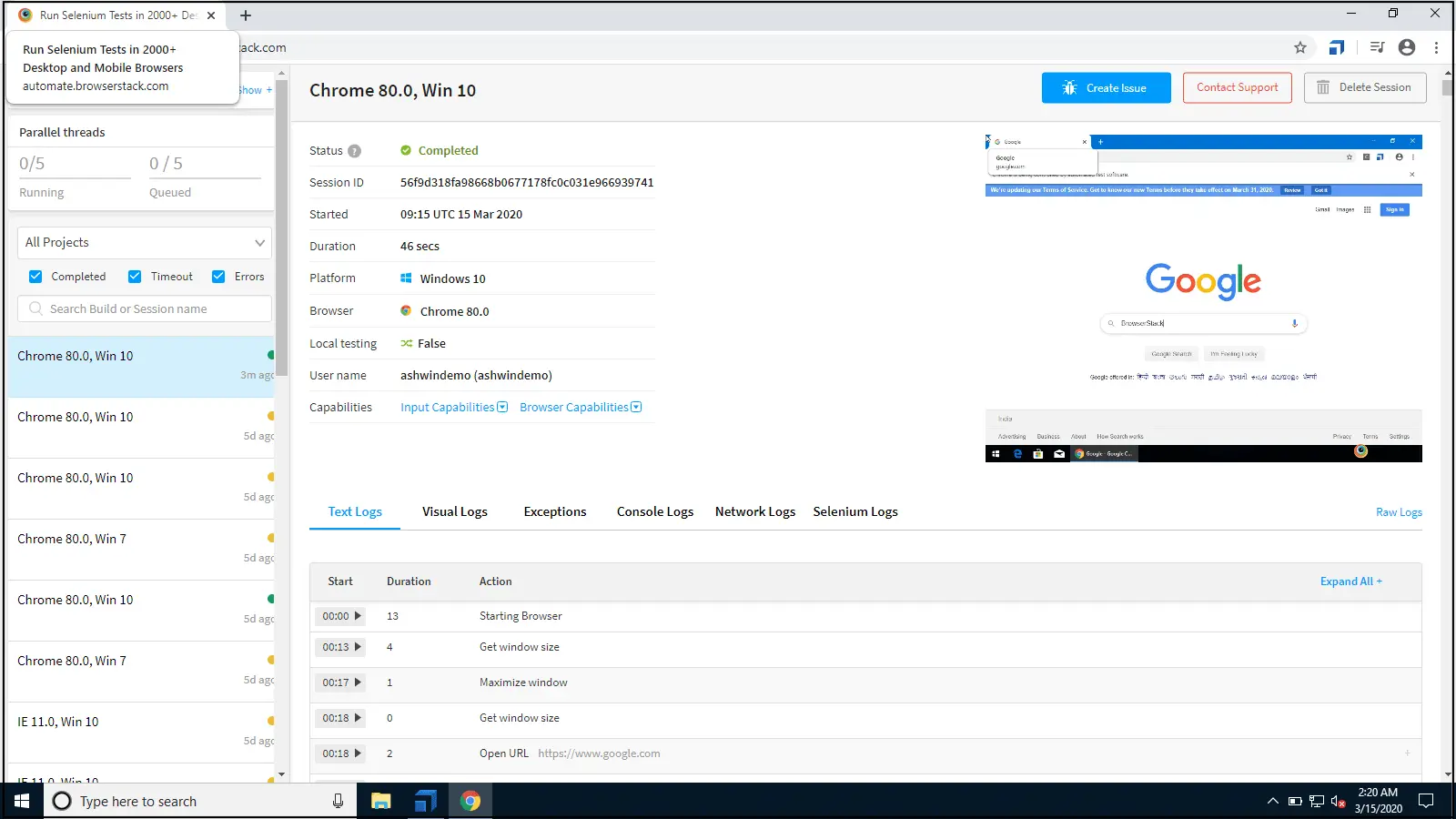Open the All Projects dropdown

coord(145,243)
